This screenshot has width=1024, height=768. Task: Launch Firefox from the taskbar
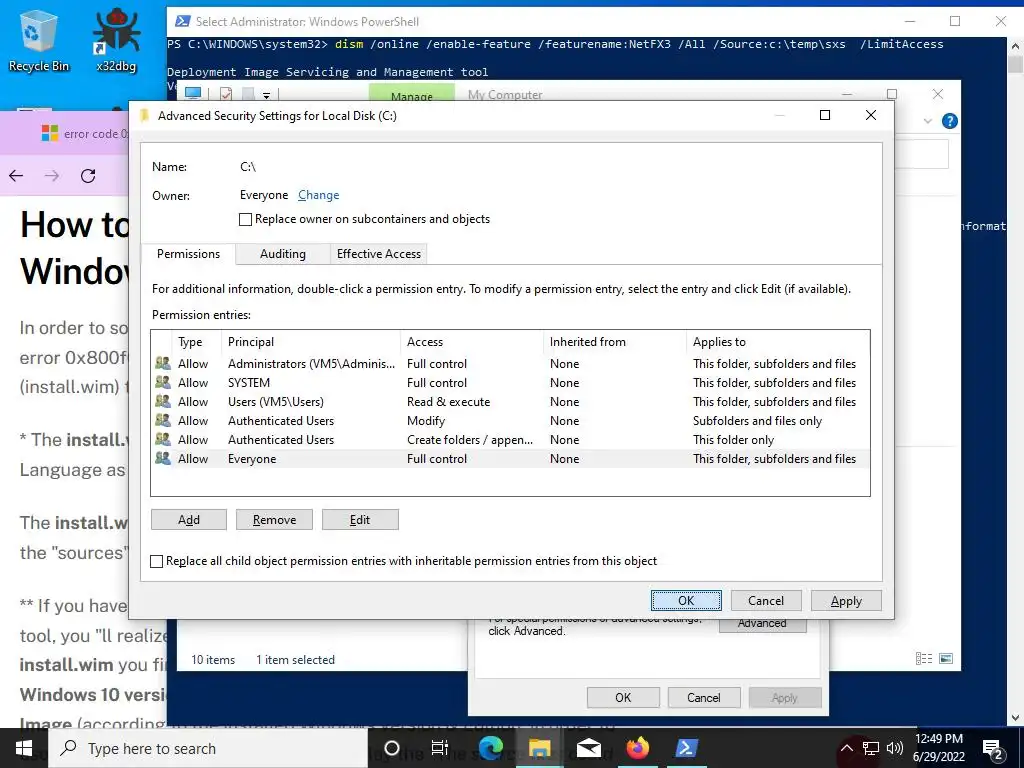point(637,748)
